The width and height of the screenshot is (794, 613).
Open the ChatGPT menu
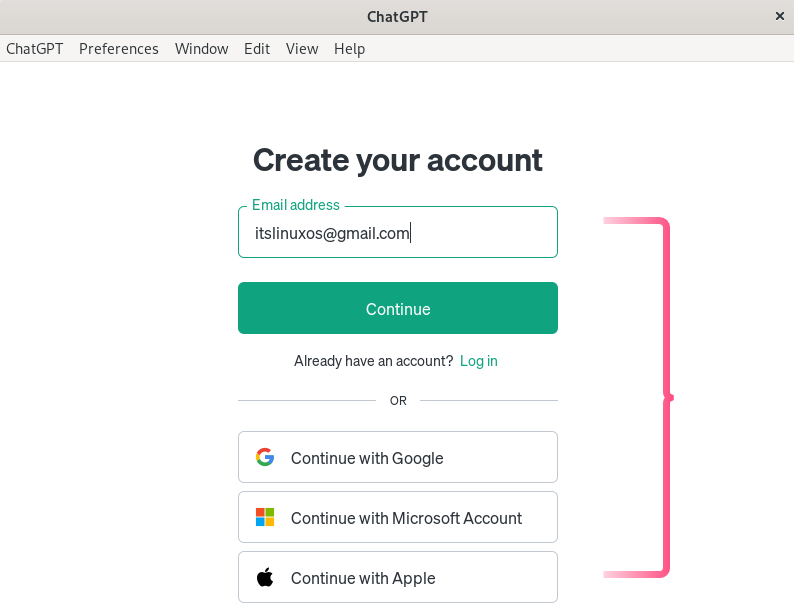pos(35,49)
